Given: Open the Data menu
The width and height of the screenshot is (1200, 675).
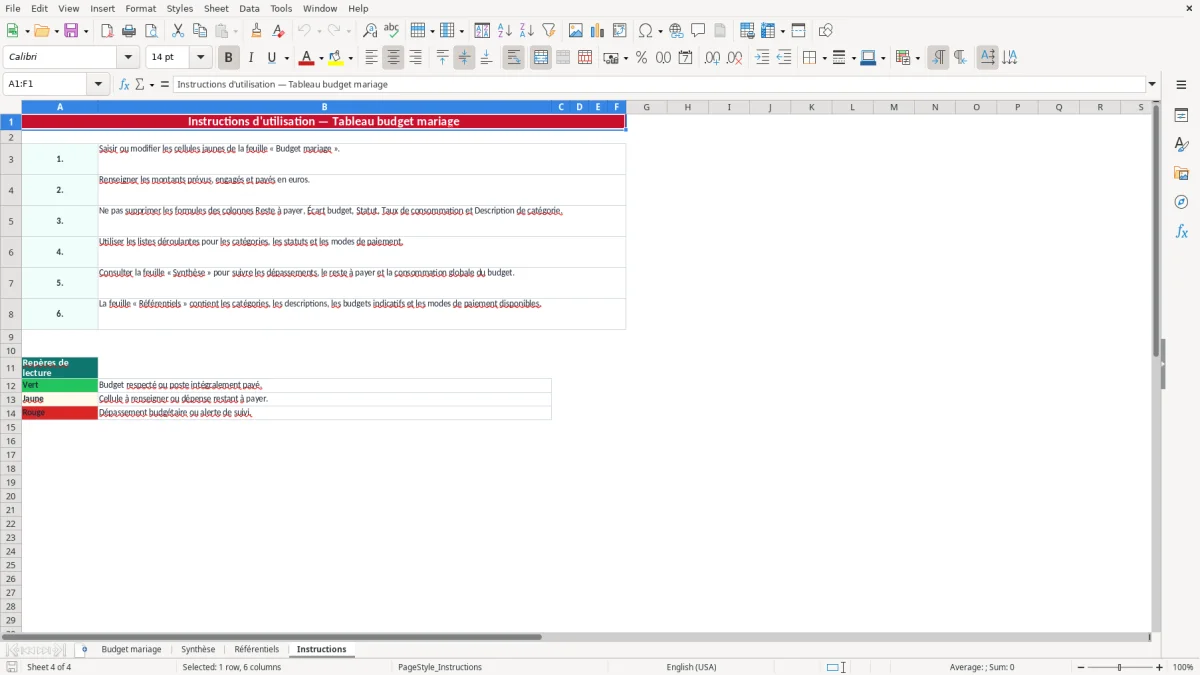Looking at the screenshot, I should click(249, 8).
